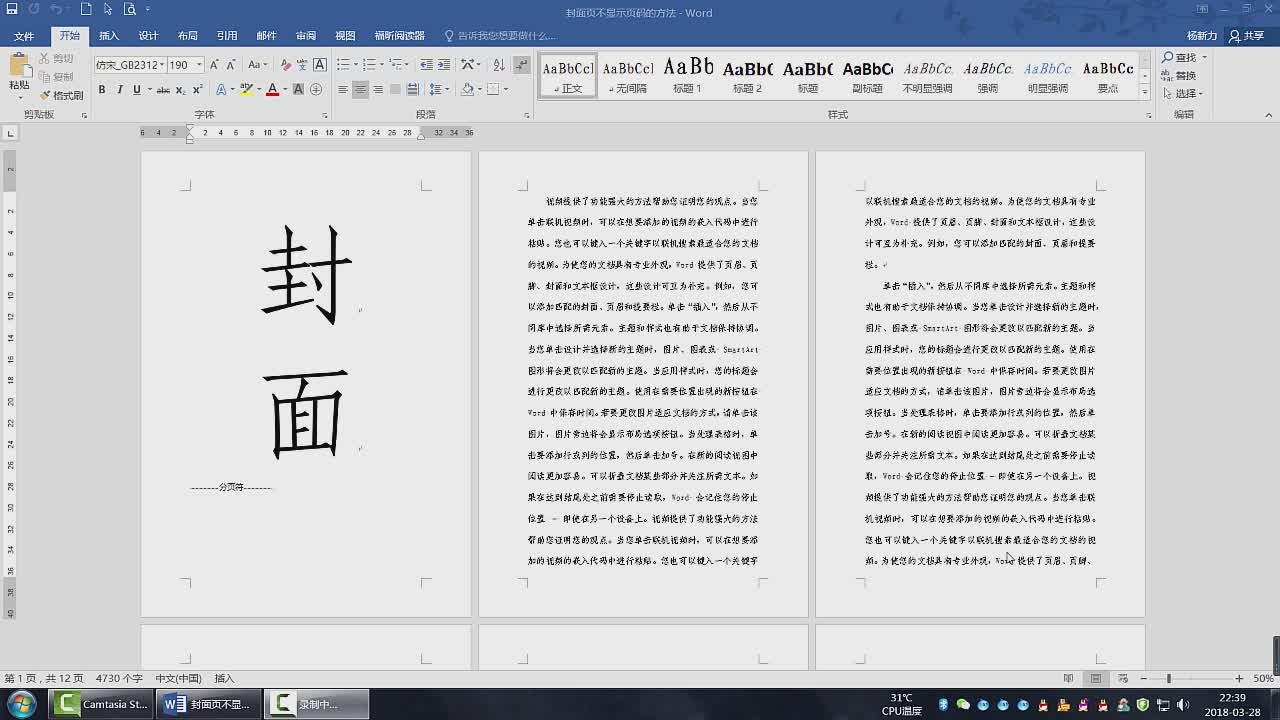Switch to the 设计 (Design) tab

[148, 36]
